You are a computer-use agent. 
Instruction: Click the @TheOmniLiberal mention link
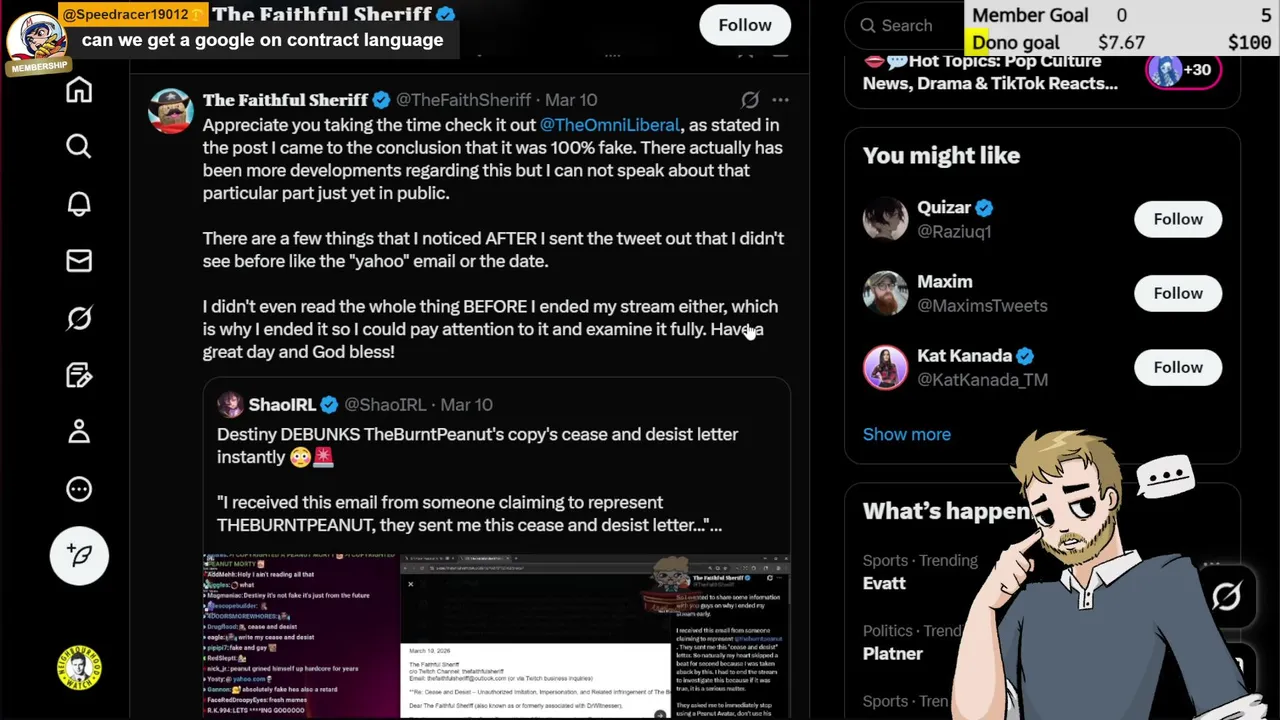(x=610, y=125)
